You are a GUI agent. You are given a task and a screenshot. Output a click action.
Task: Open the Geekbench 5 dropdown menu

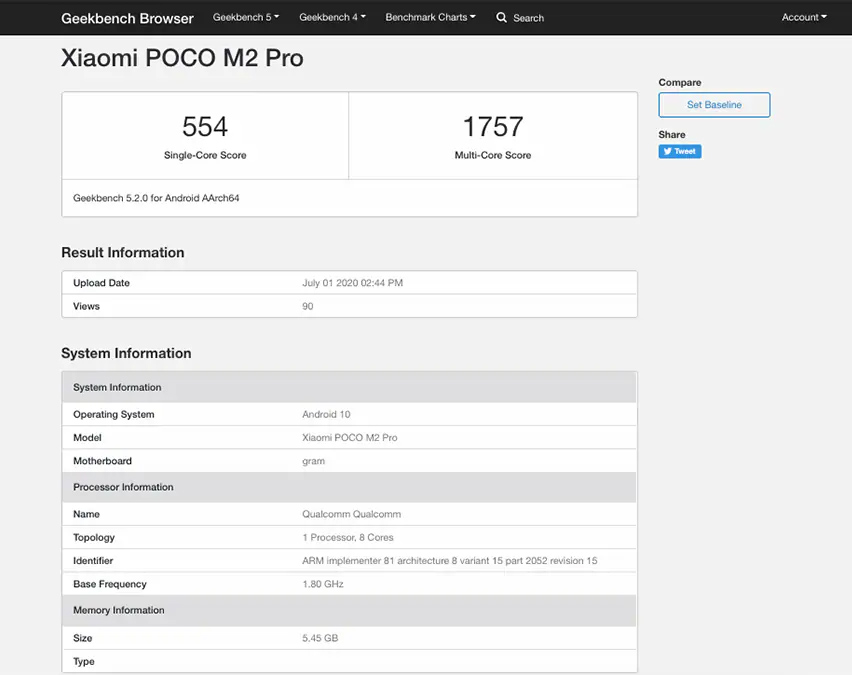point(245,17)
